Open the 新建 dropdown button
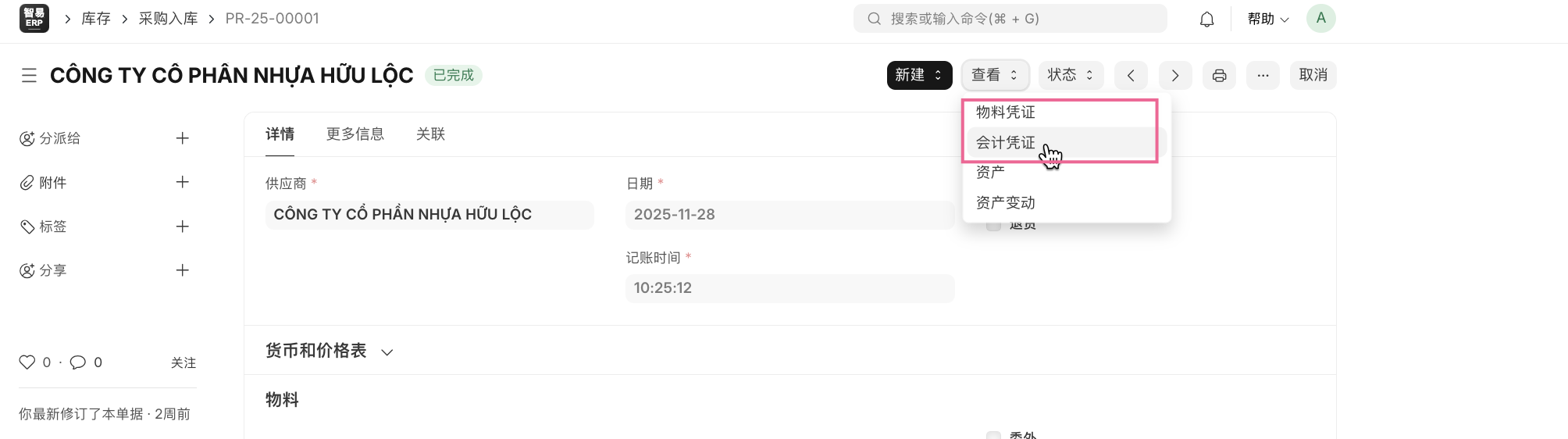 (919, 75)
